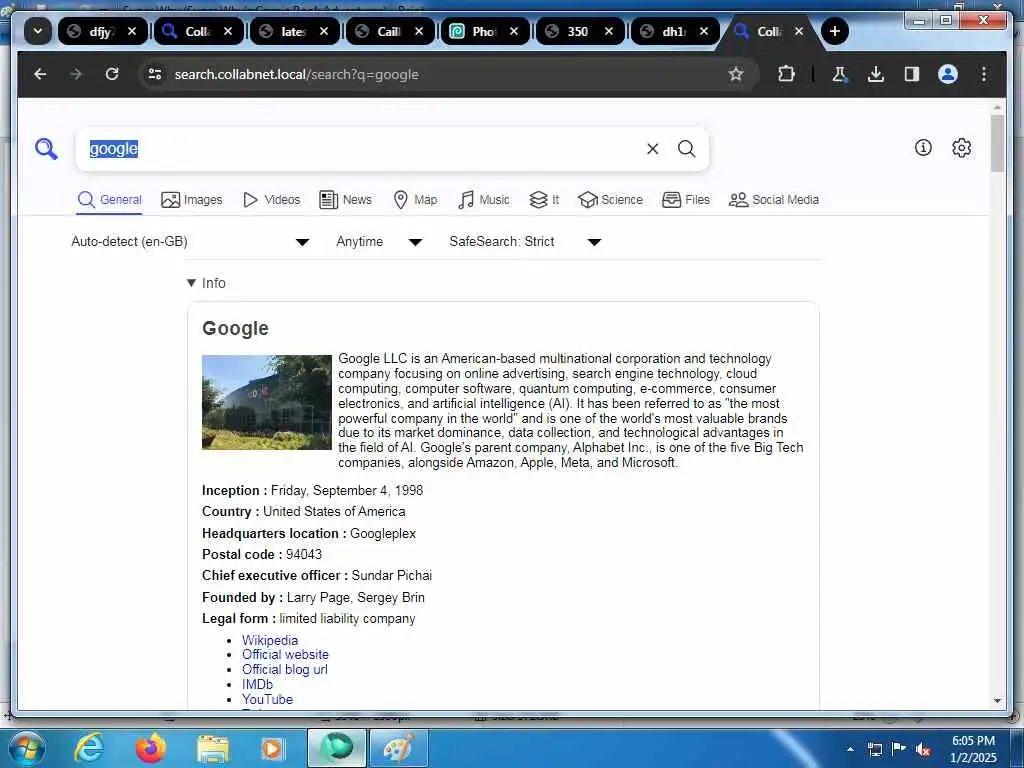This screenshot has height=768, width=1024.
Task: Open the Chrome Labs flask icon
Action: (839, 74)
